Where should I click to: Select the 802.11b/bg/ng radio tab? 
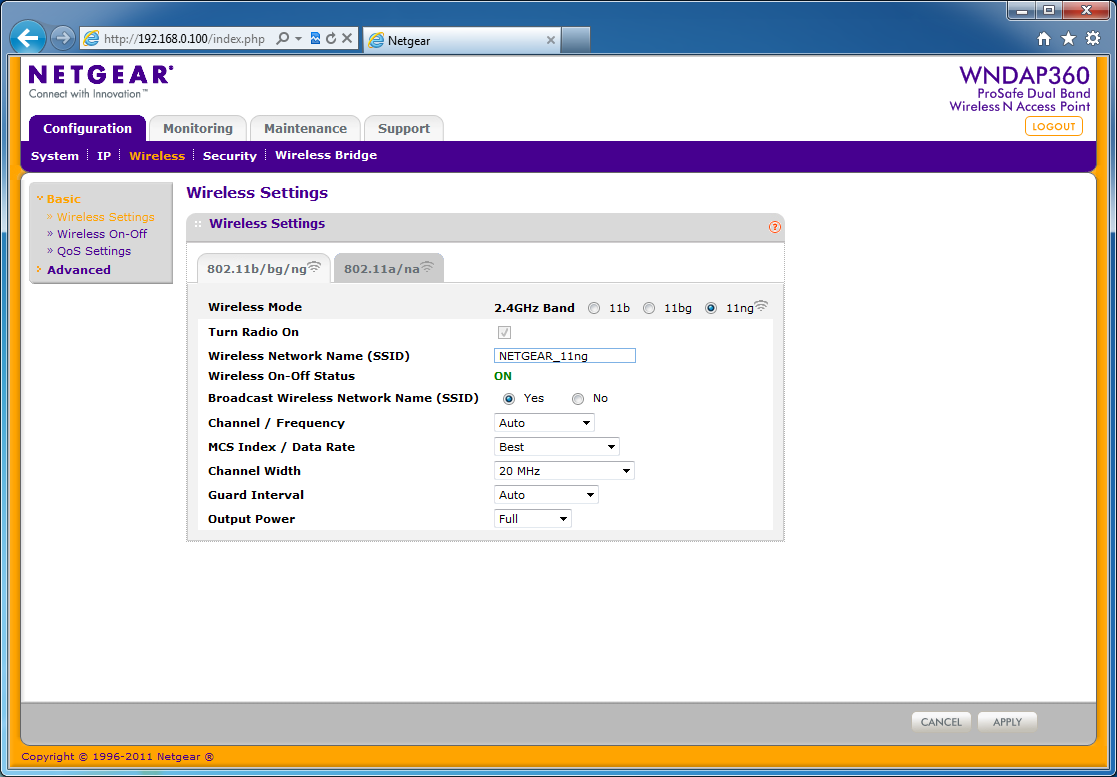click(264, 268)
